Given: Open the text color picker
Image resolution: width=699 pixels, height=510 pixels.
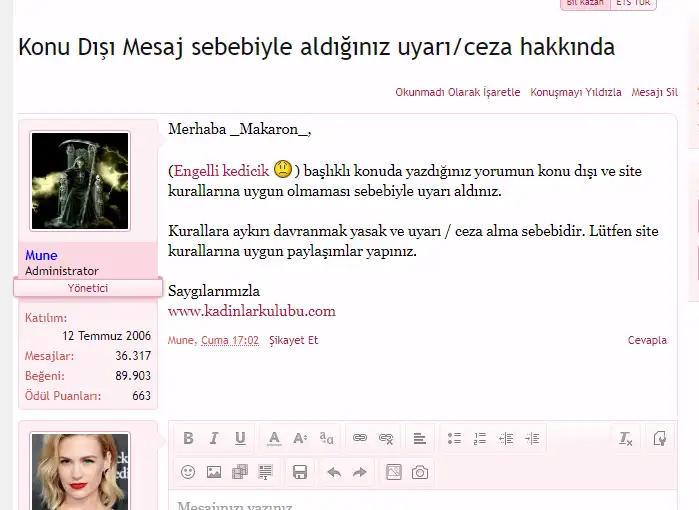Looking at the screenshot, I should coord(273,438).
